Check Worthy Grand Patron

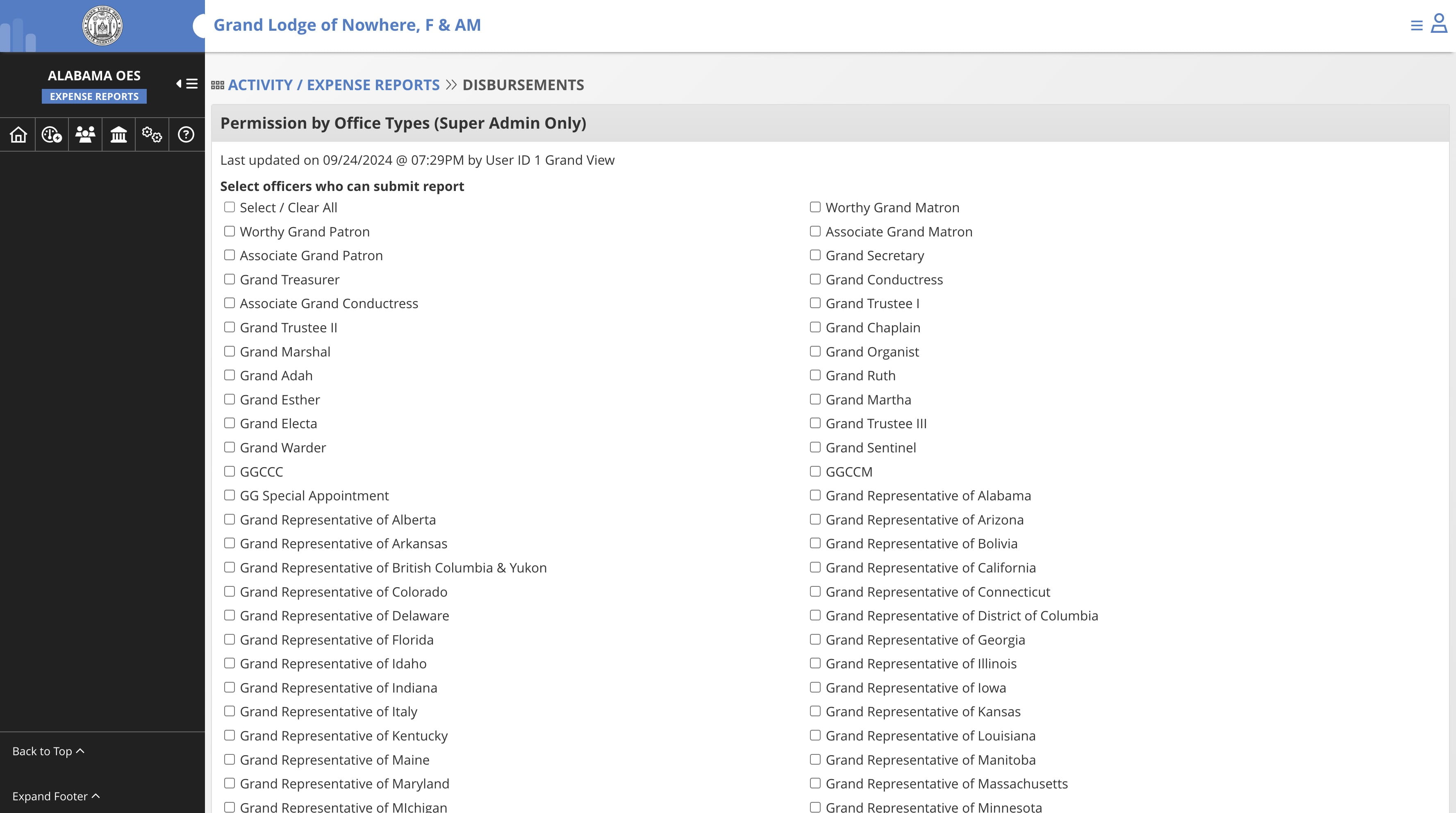click(x=230, y=232)
